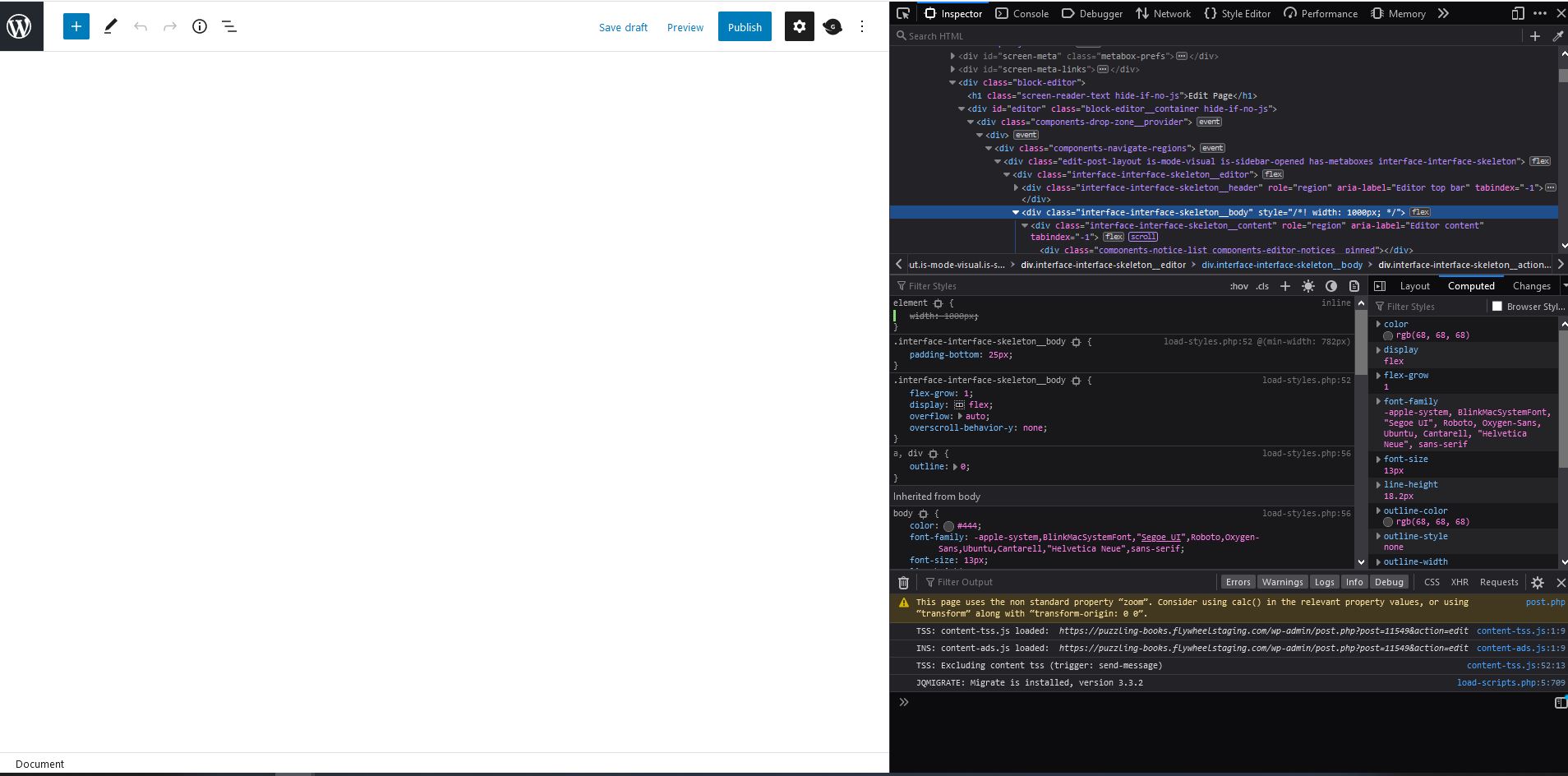
Task: Click the Redo arrow
Action: click(170, 26)
